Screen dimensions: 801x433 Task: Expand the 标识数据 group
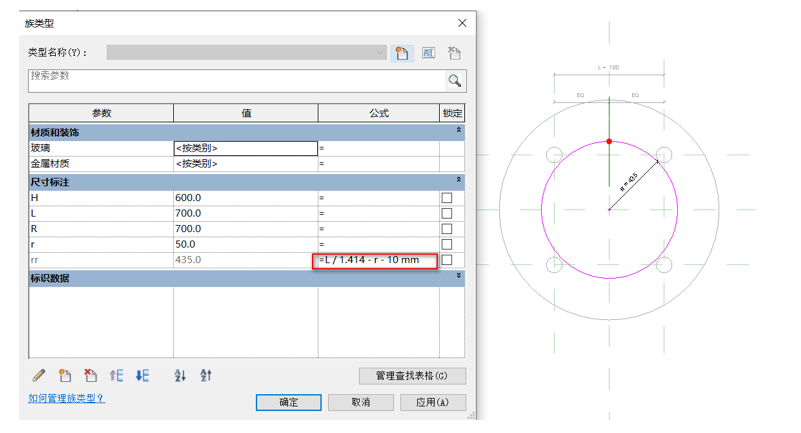click(x=459, y=276)
